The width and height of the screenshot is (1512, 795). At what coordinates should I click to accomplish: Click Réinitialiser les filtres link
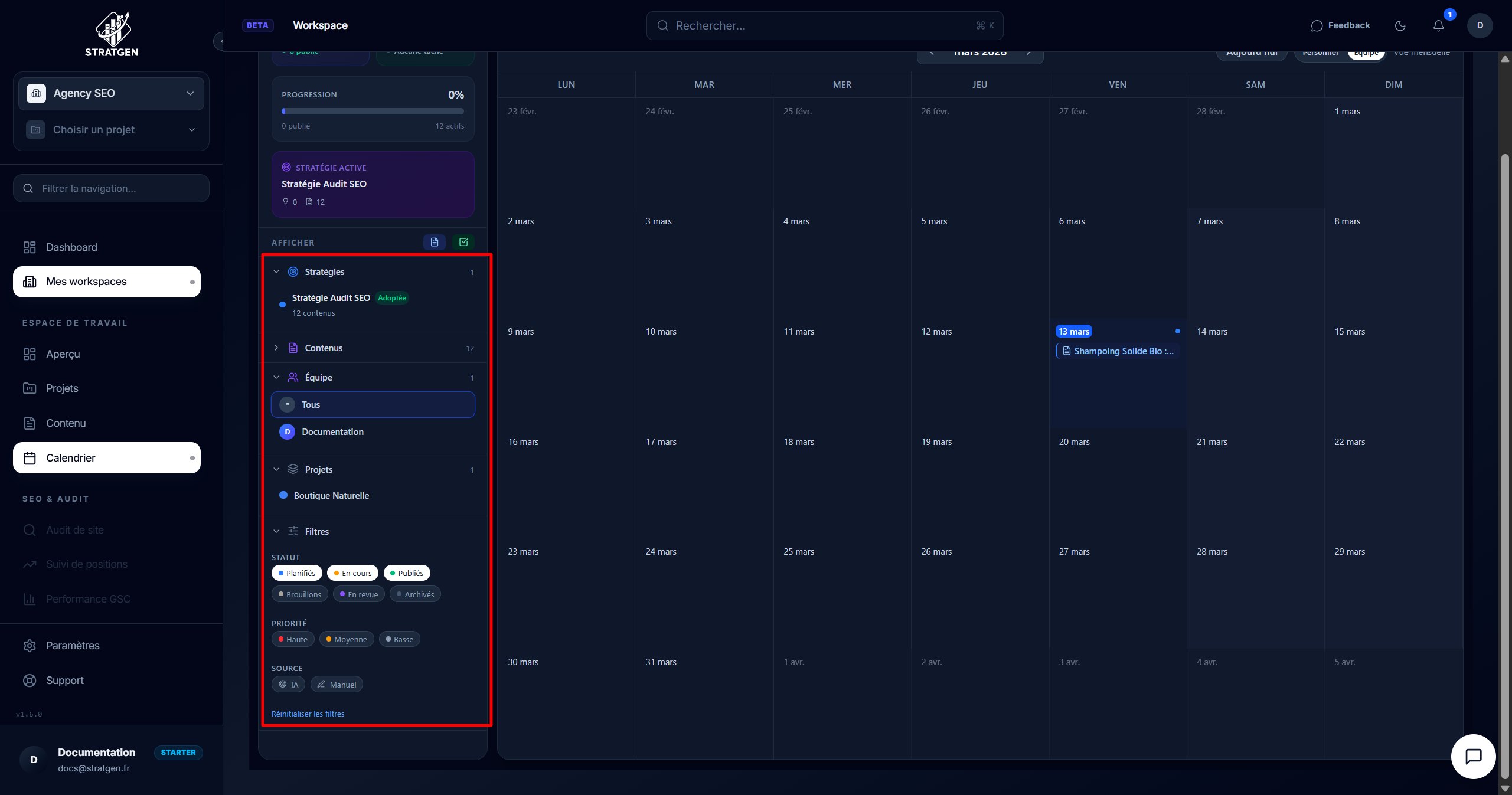308,714
